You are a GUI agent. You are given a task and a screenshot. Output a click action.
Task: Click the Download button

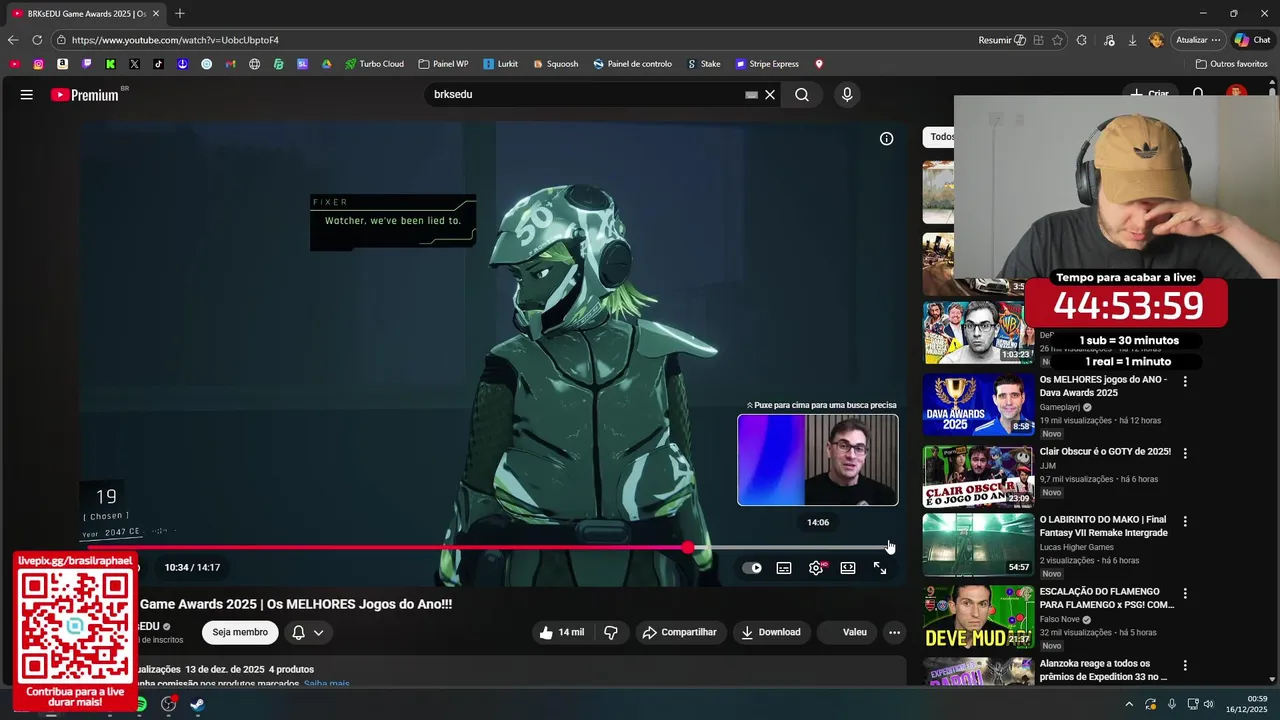(771, 632)
